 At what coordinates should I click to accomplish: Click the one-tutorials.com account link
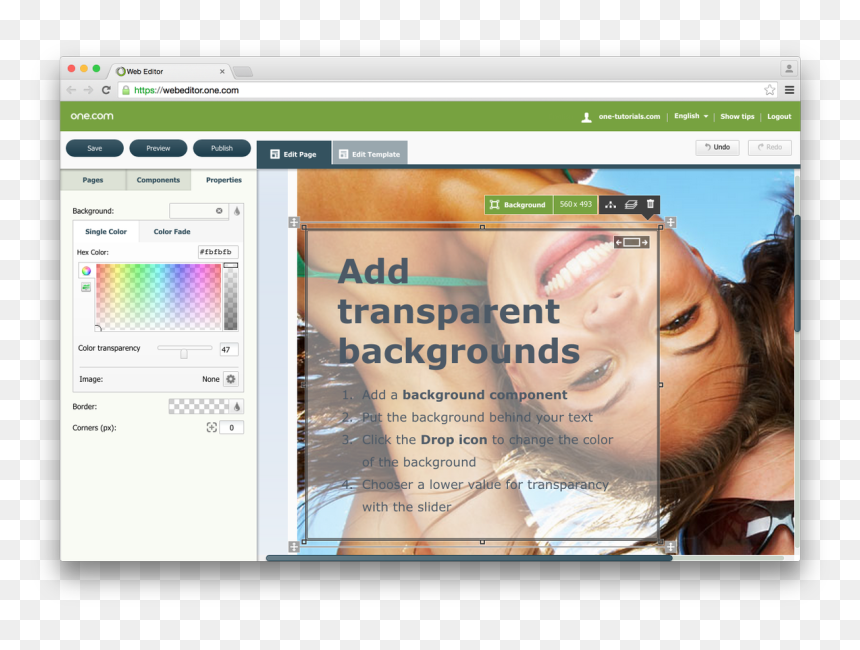(629, 116)
